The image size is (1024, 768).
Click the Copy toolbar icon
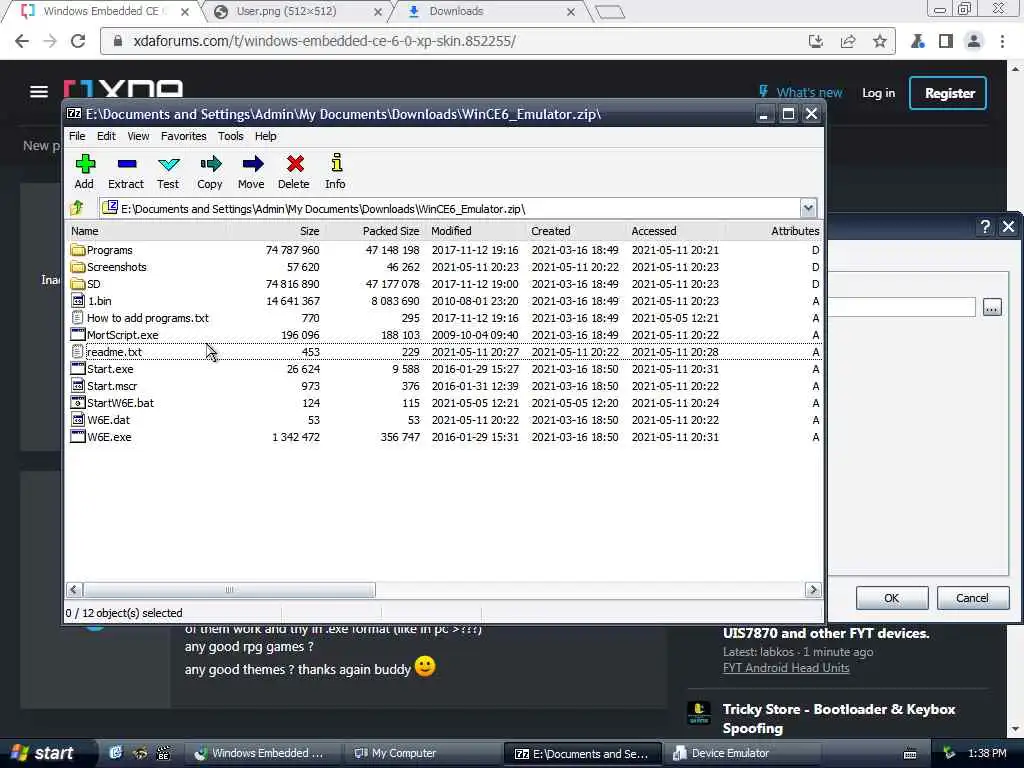(x=210, y=164)
